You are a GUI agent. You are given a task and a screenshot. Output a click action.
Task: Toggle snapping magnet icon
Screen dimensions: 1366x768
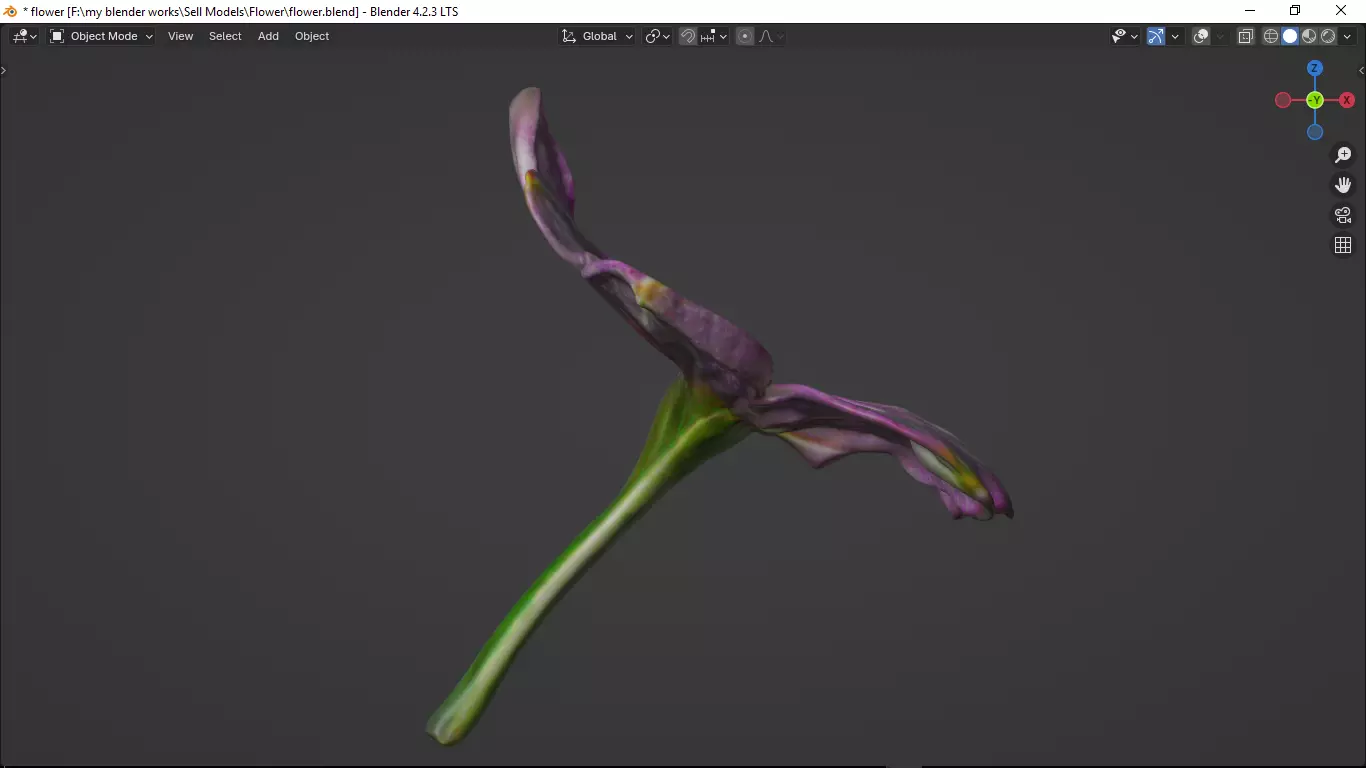click(x=688, y=36)
